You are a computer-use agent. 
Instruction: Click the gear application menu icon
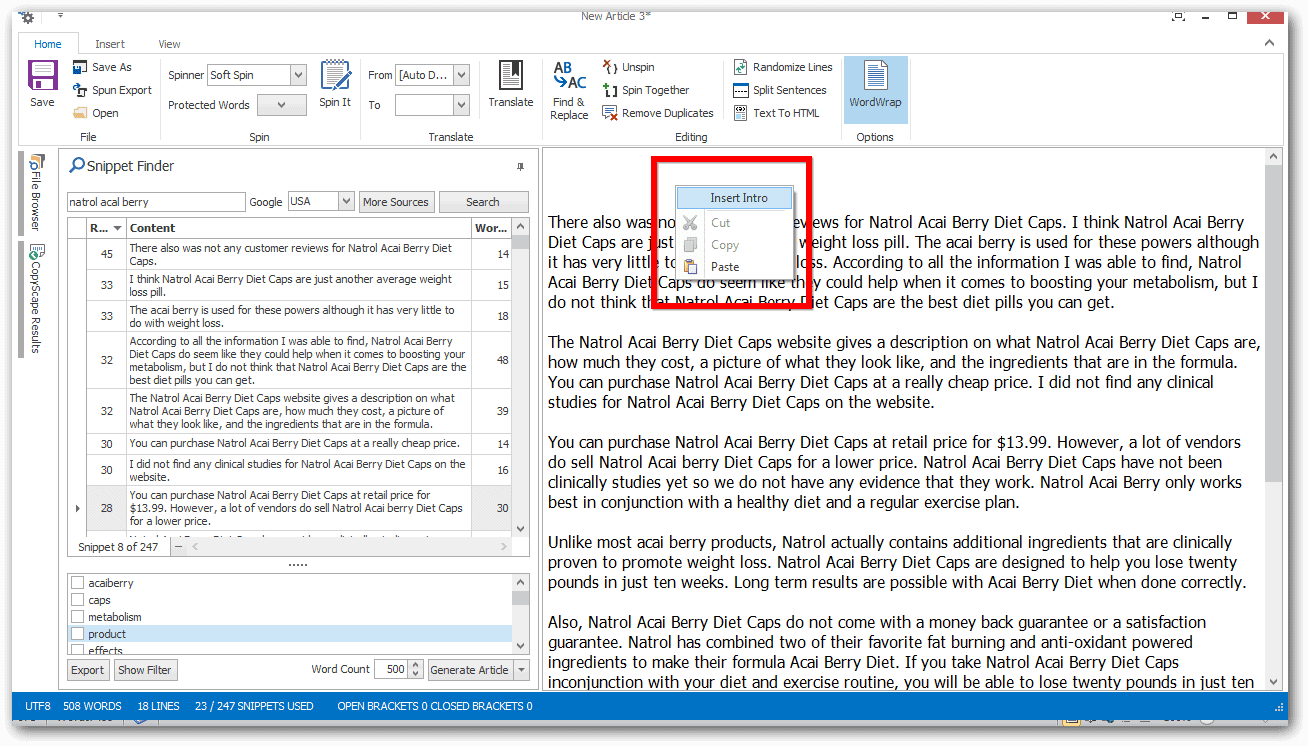[x=27, y=16]
